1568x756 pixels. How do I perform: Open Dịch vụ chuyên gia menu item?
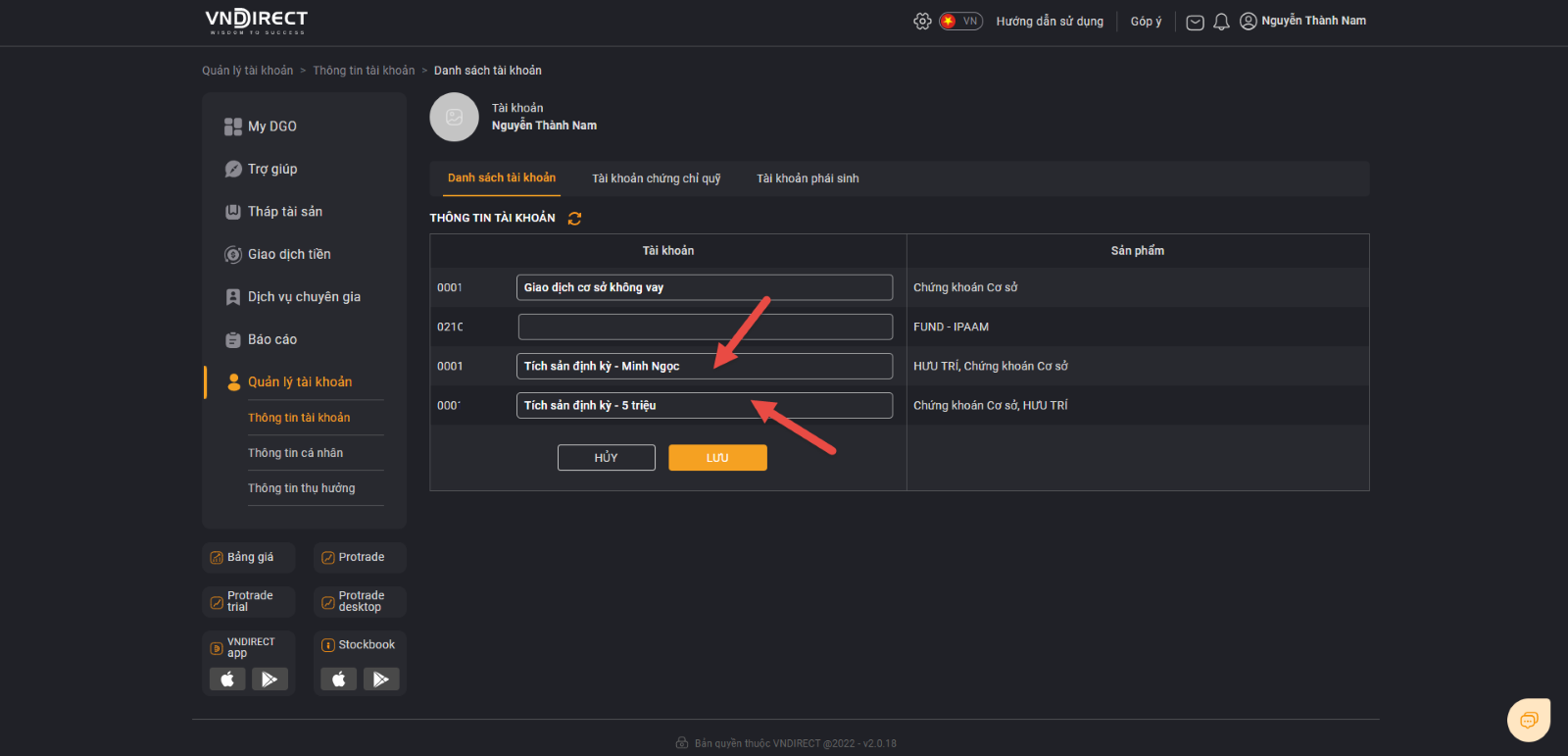[304, 297]
